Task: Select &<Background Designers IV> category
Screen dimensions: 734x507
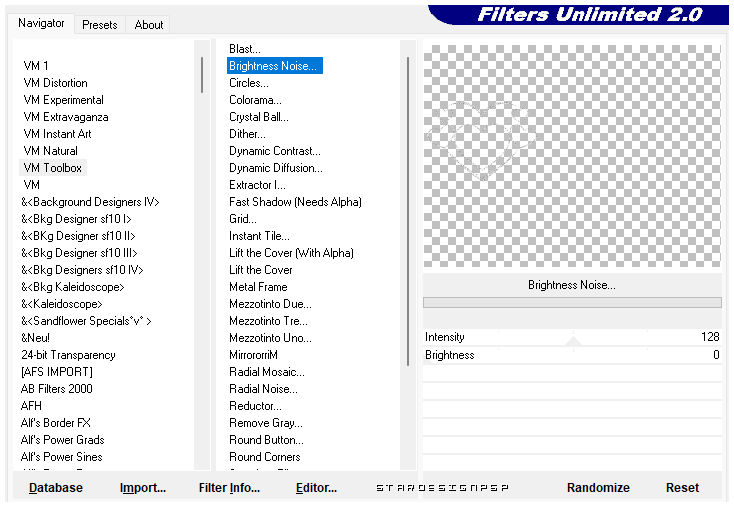Action: coord(90,202)
